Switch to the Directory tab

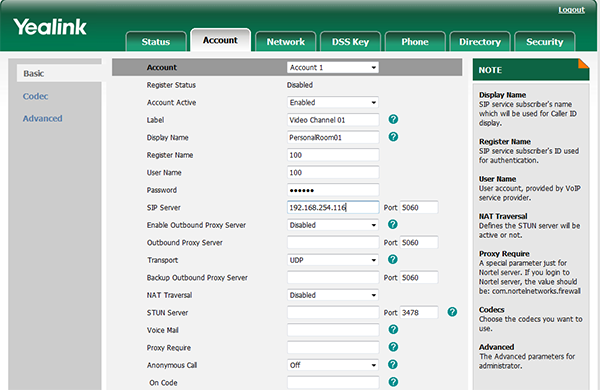[x=480, y=42]
